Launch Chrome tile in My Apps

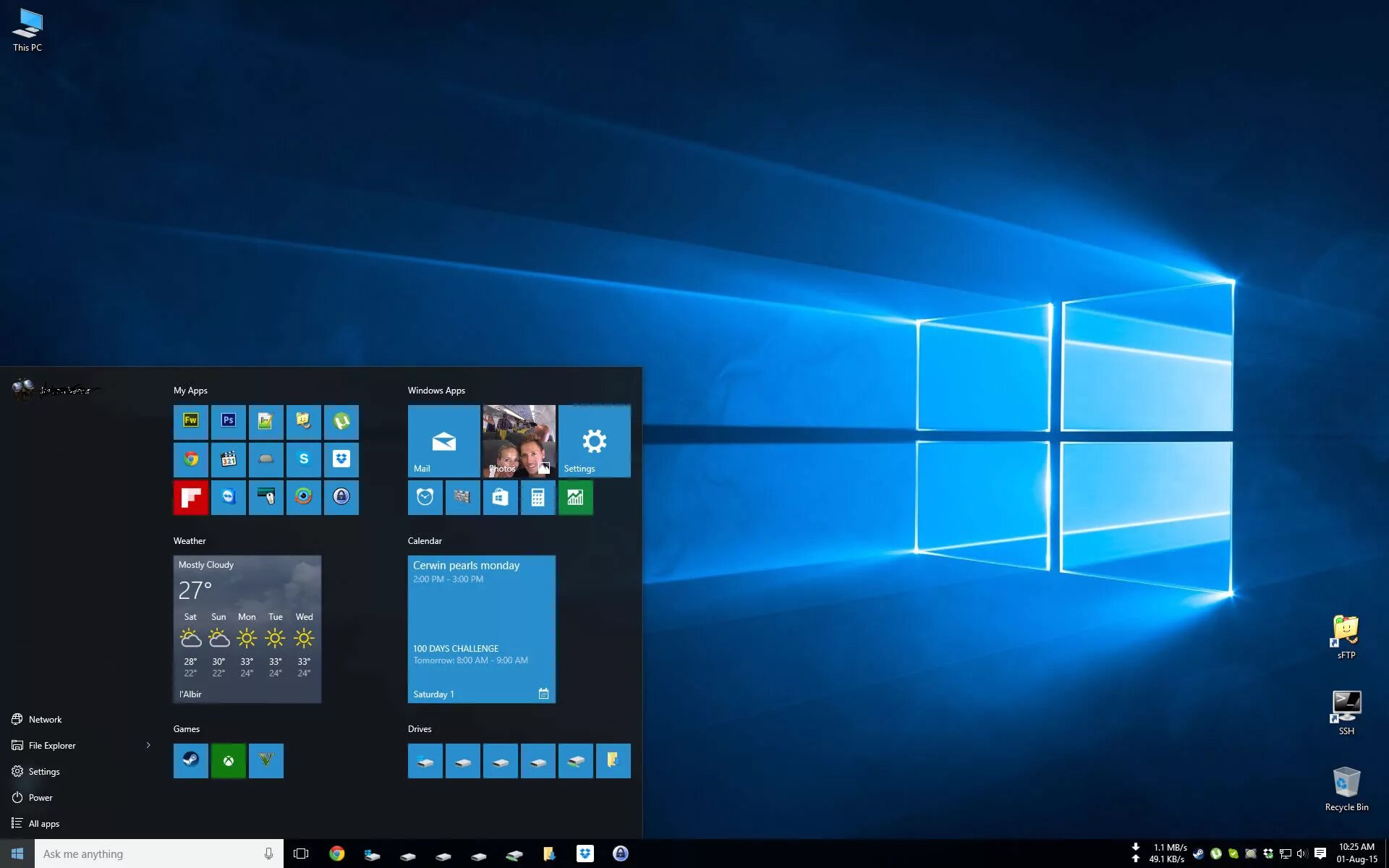(190, 459)
